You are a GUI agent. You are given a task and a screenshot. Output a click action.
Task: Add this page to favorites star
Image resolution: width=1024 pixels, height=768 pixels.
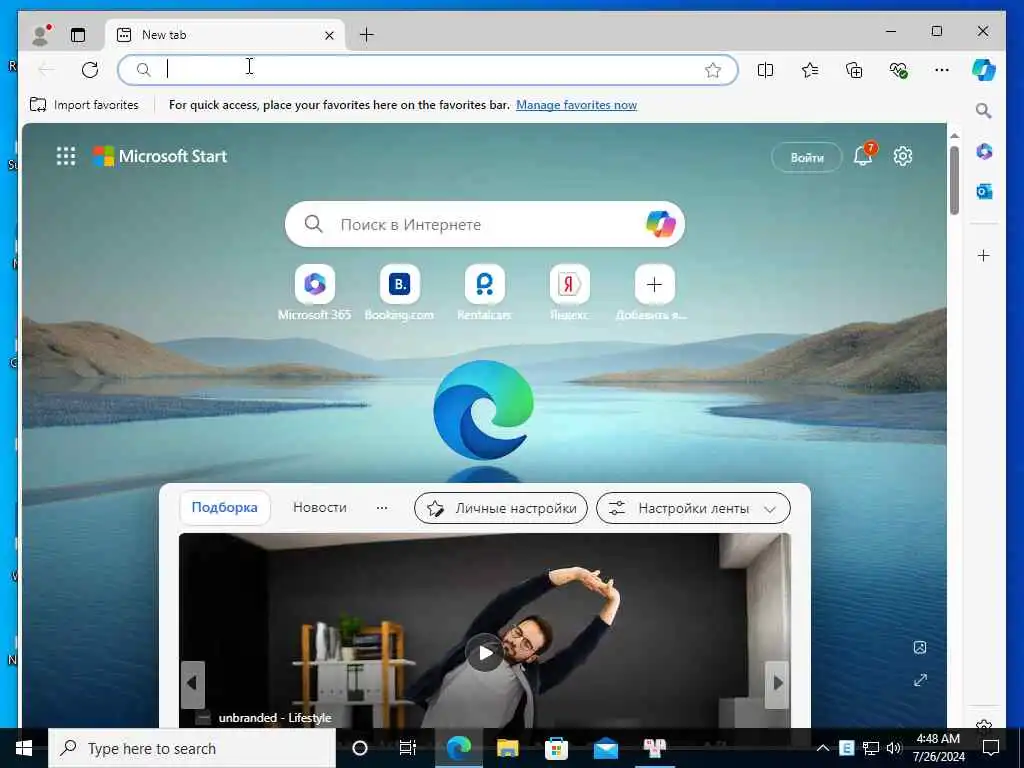(712, 70)
